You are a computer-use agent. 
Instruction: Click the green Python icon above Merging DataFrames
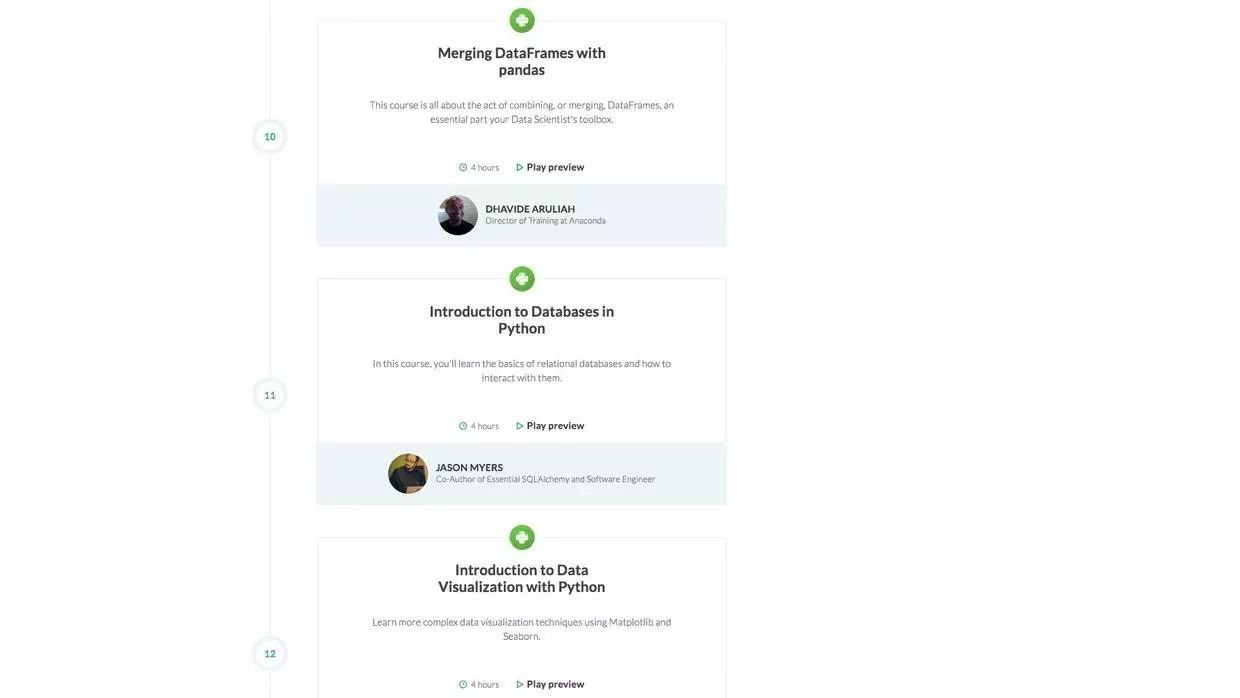click(x=522, y=20)
